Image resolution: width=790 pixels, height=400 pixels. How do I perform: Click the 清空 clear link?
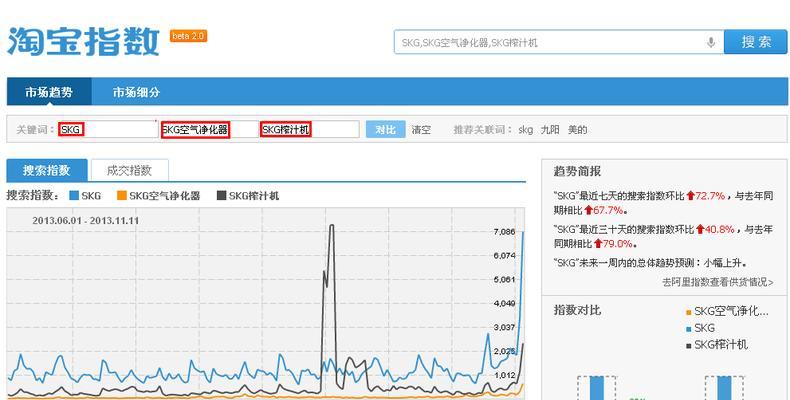click(421, 130)
